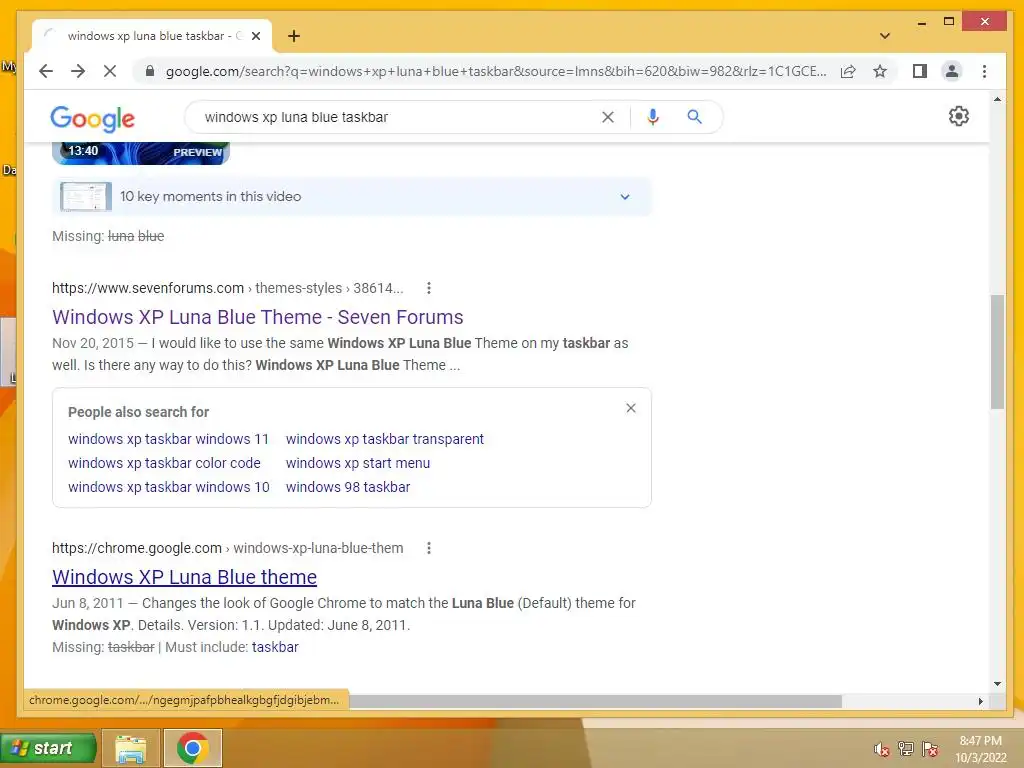Open the Chrome side panel
This screenshot has height=768, width=1024.
(x=920, y=71)
